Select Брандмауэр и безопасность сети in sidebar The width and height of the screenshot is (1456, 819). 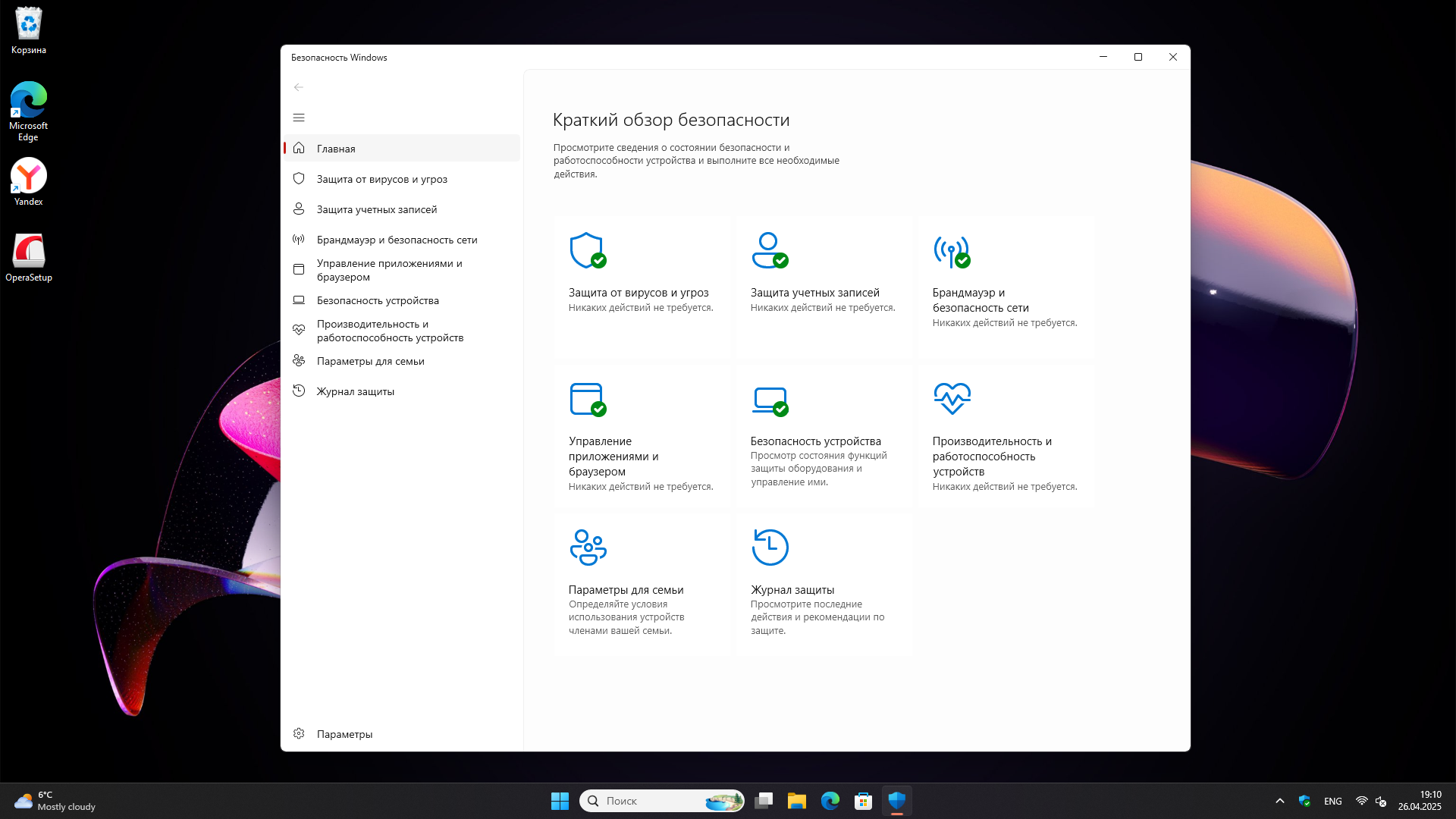397,240
